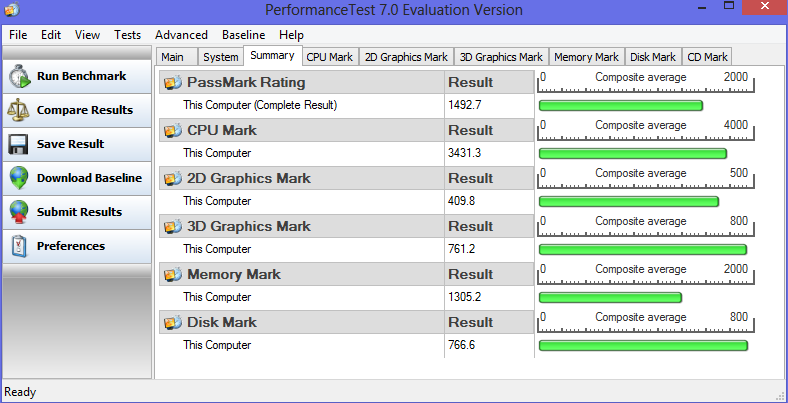Select the Memory Mark value 1305.2

pos(464,297)
